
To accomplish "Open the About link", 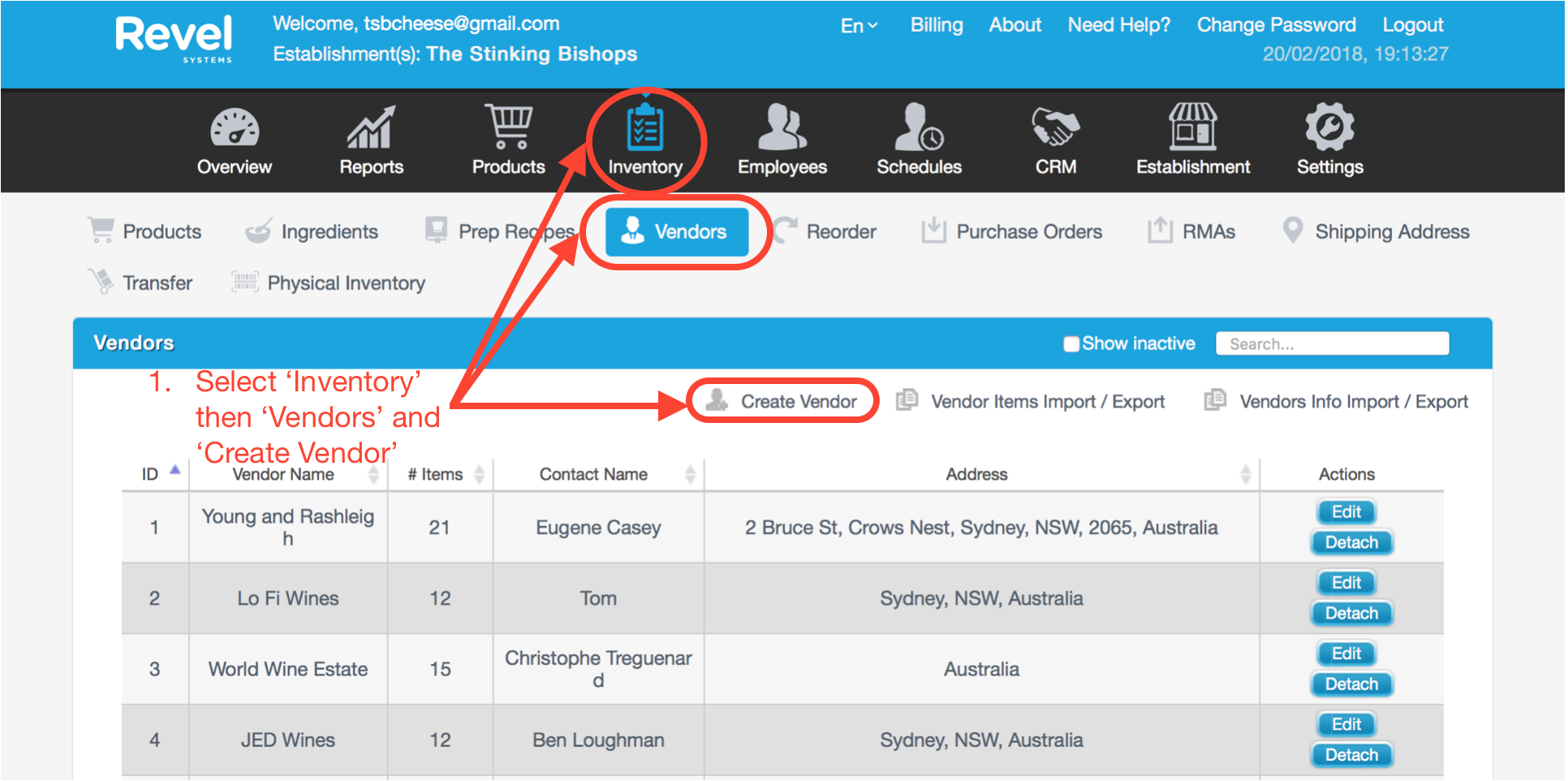I will 1014,25.
